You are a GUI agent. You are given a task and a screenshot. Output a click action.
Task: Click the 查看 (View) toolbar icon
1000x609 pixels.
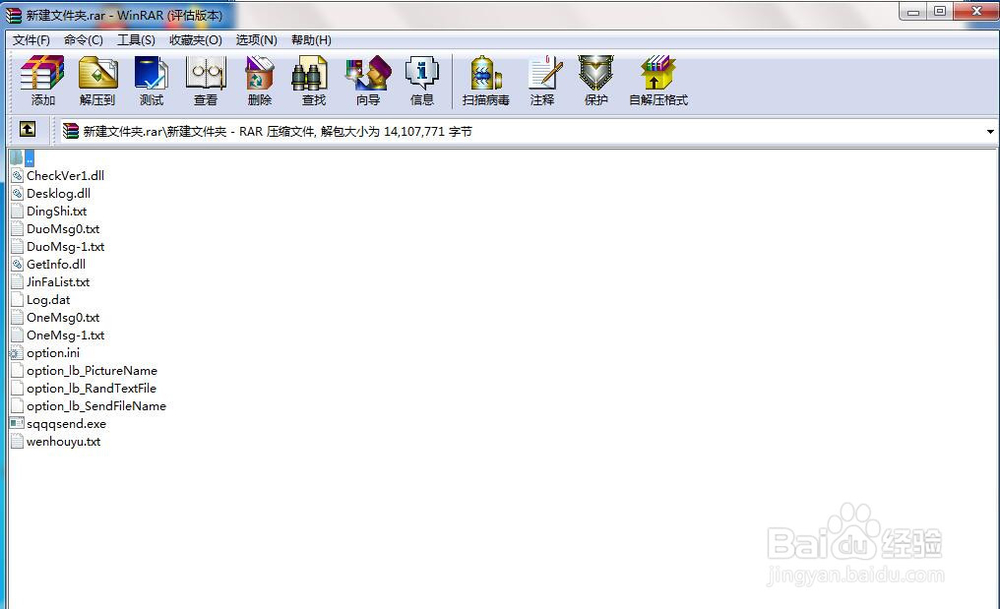pyautogui.click(x=205, y=80)
